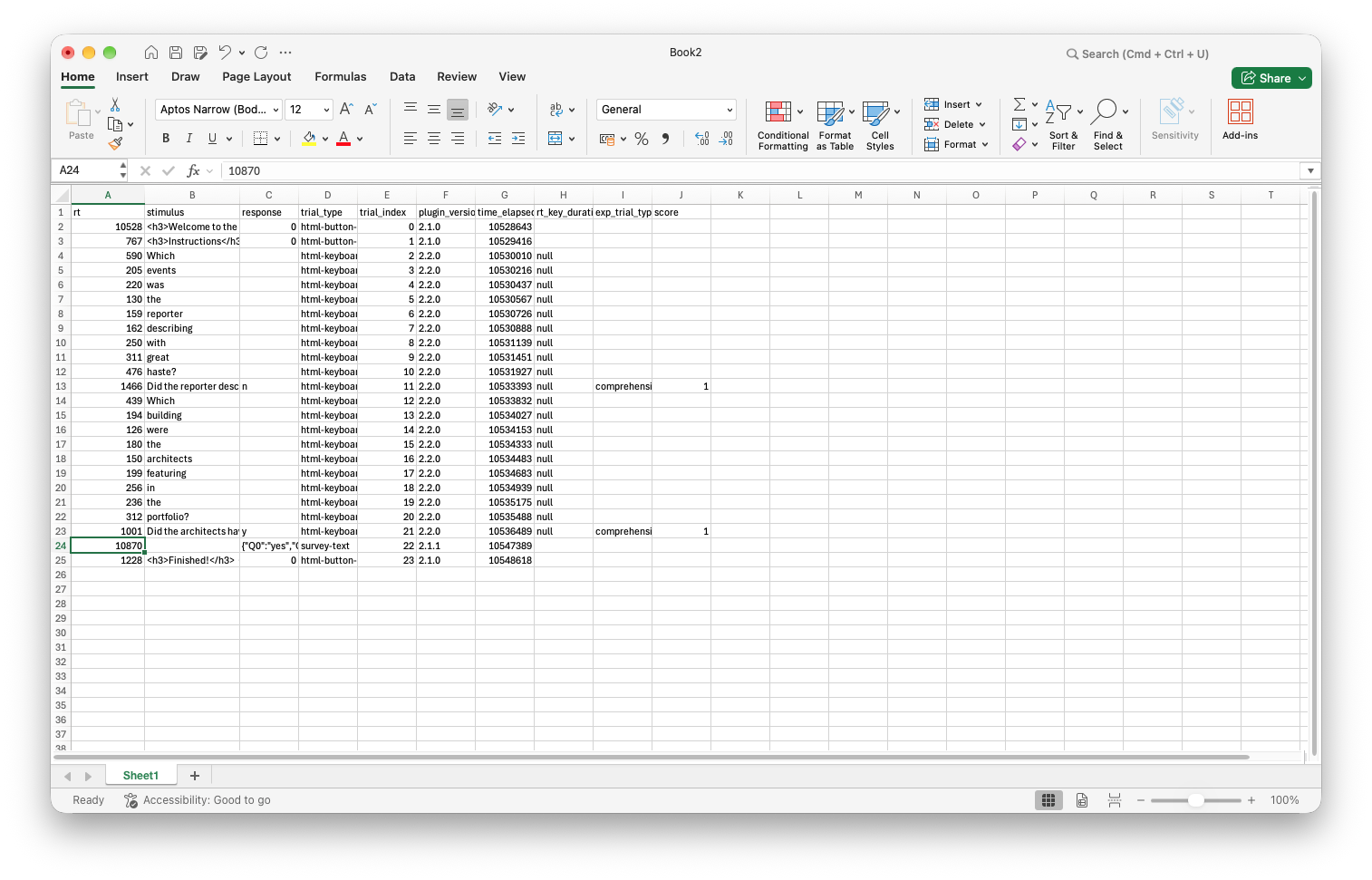Open Insert cells dropdown arrow
1372x880 pixels.
[x=979, y=104]
